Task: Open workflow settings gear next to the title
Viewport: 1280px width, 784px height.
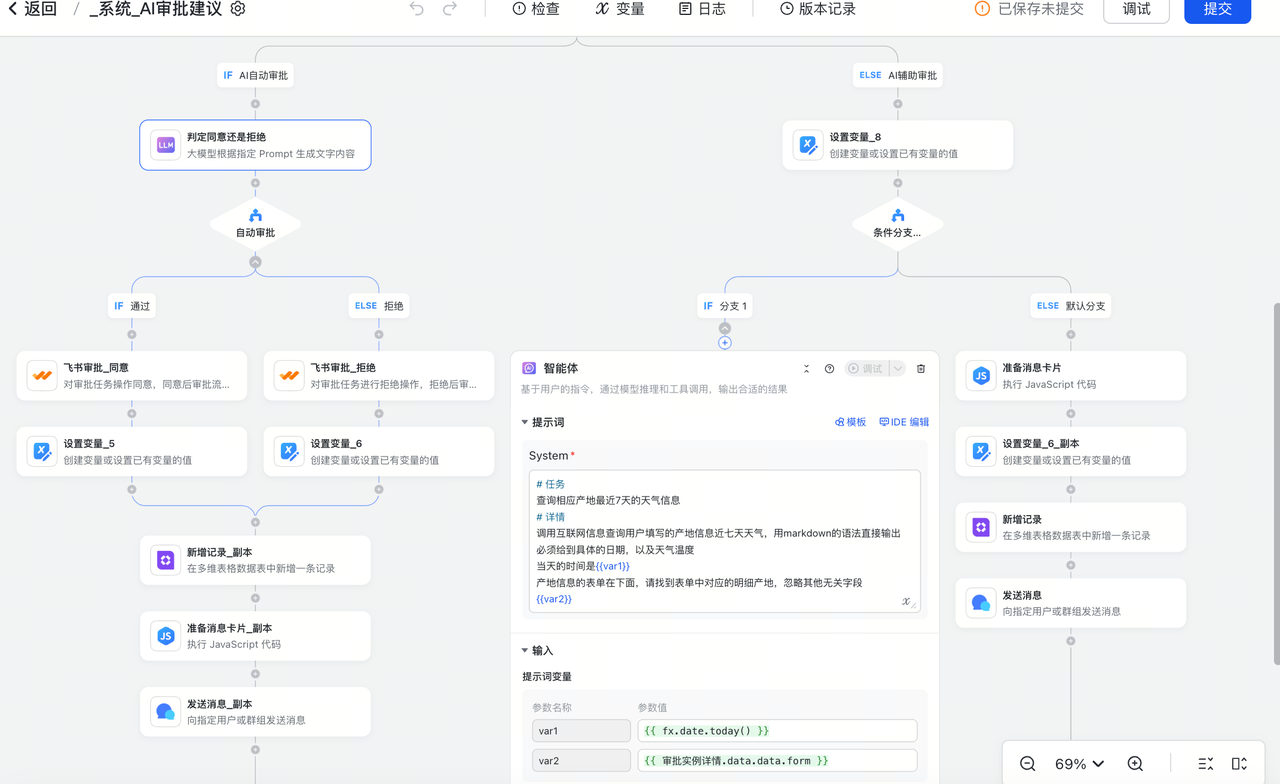Action: [238, 9]
